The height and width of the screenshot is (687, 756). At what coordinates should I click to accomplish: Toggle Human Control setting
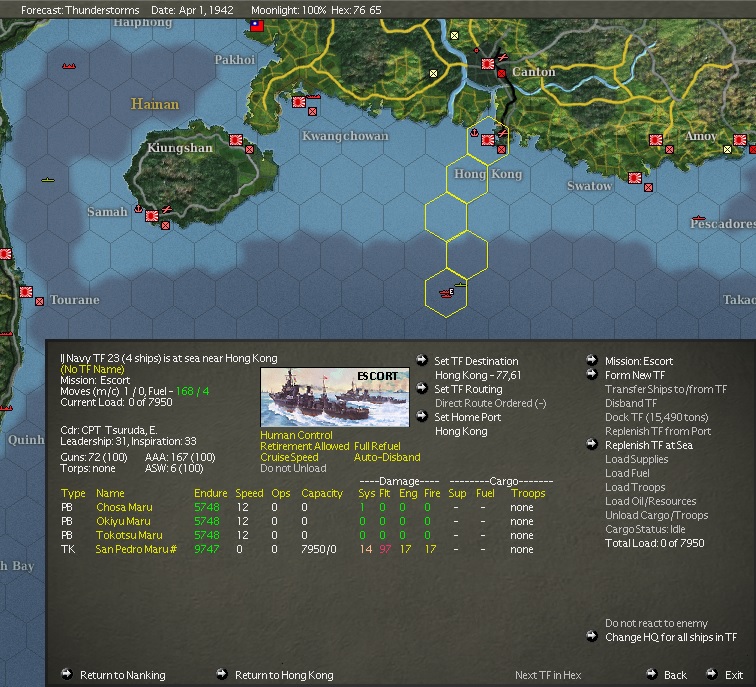click(296, 435)
